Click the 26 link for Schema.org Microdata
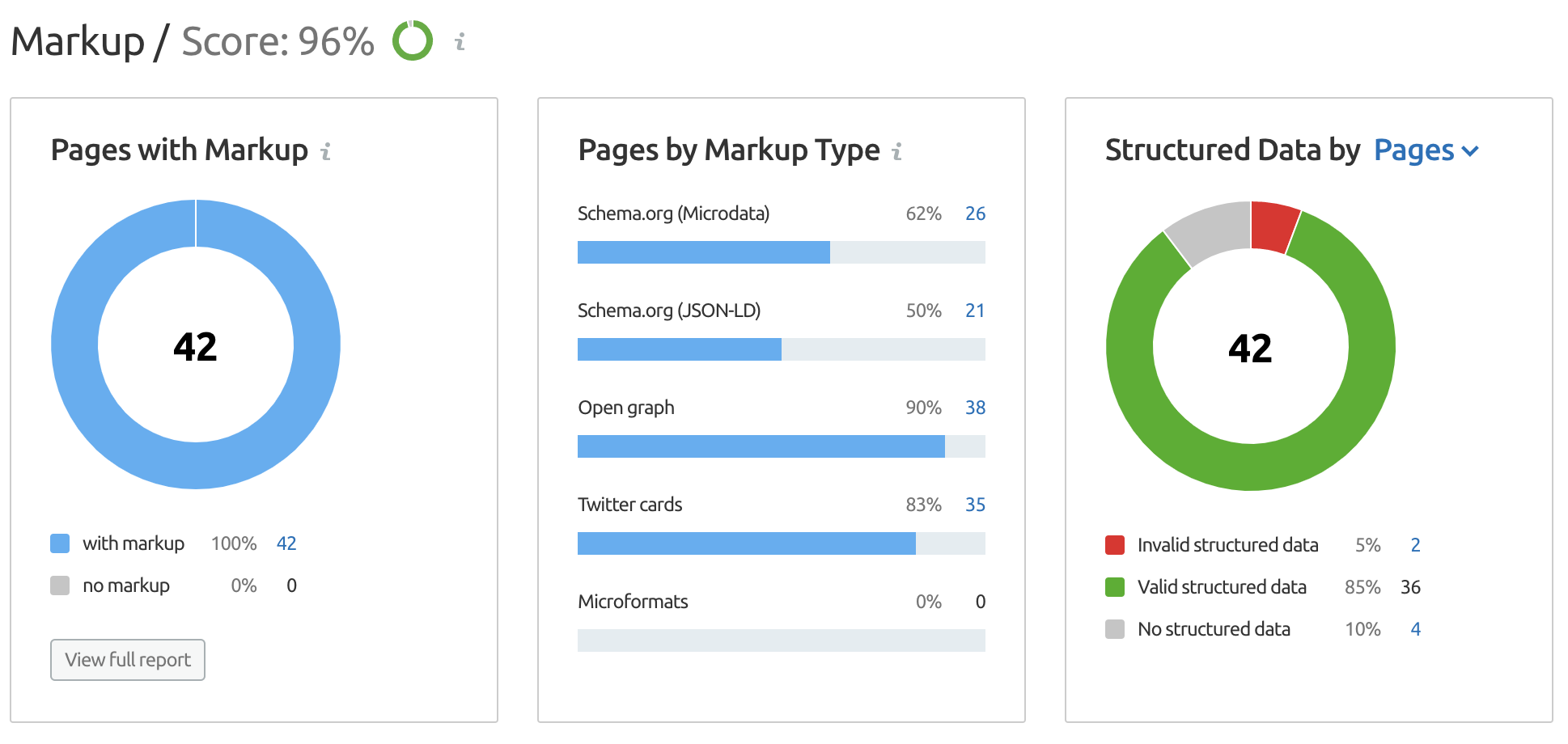Image resolution: width=1568 pixels, height=744 pixels. pyautogui.click(x=976, y=213)
